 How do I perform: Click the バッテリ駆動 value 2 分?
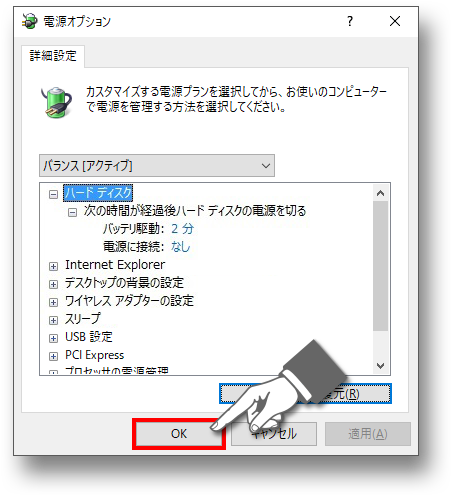[182, 229]
